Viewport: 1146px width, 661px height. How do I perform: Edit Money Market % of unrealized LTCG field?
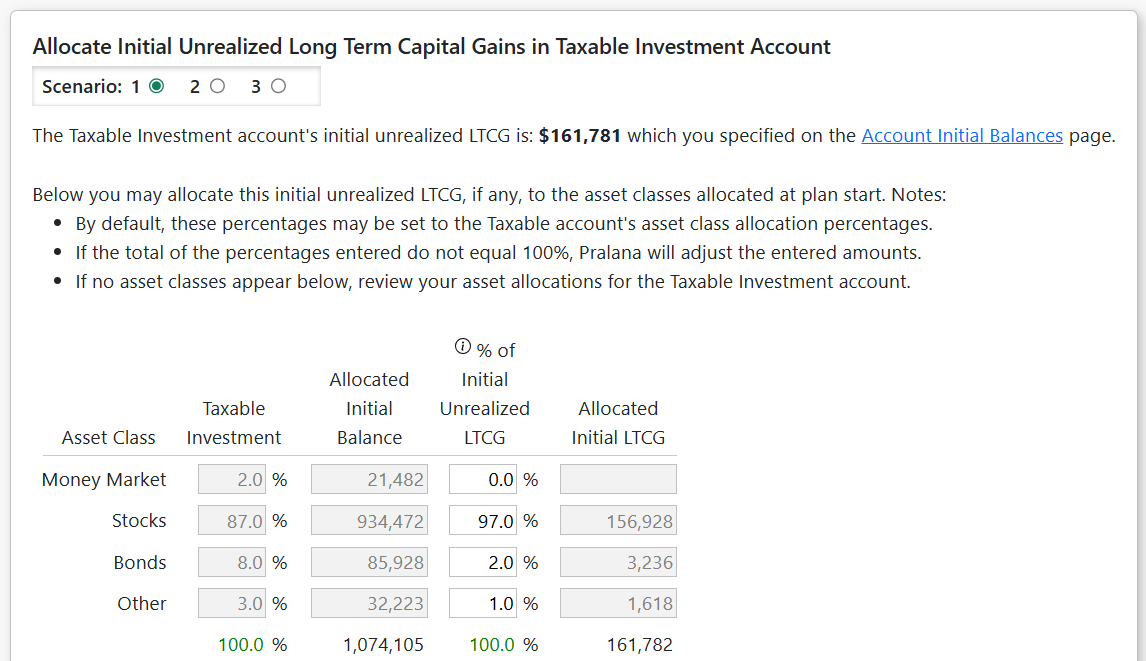483,480
